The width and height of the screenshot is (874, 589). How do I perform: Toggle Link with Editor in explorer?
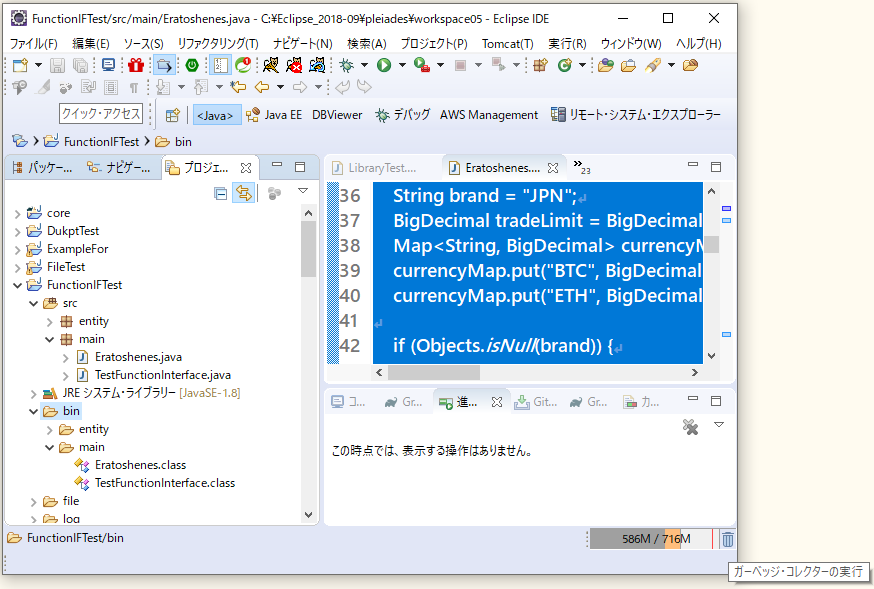[244, 193]
